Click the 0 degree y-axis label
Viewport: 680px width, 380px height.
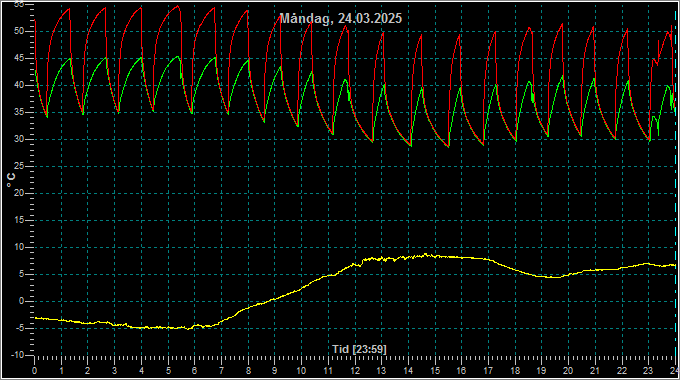pos(21,301)
